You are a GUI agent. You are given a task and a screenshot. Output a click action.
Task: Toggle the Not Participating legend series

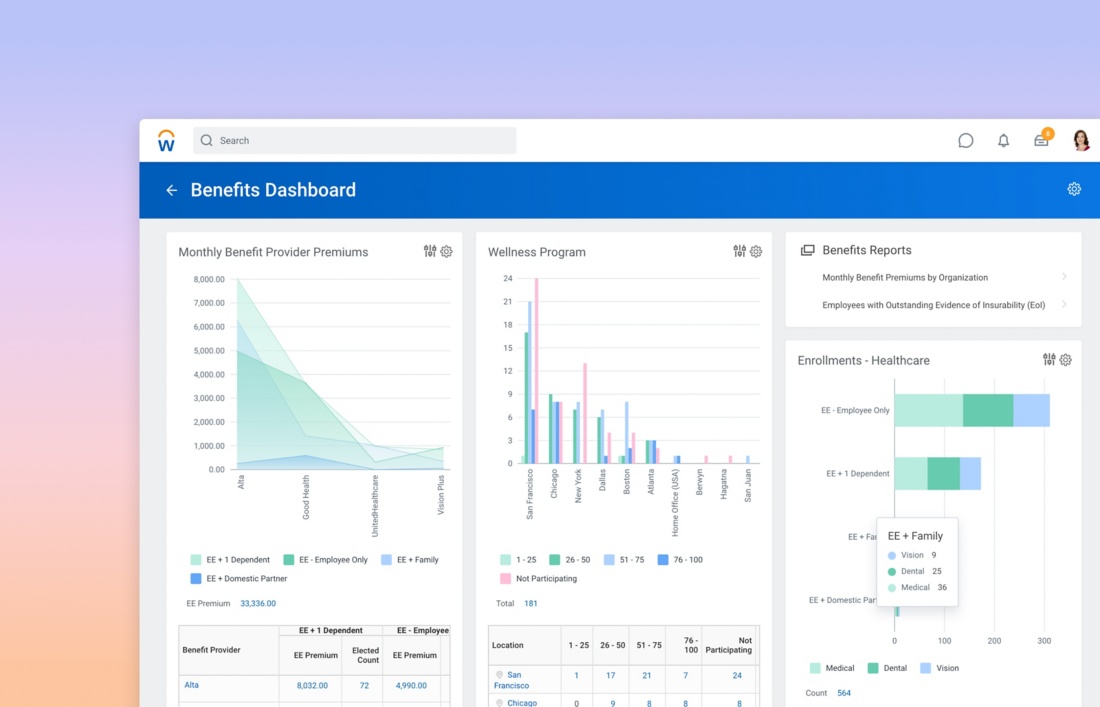[545, 579]
